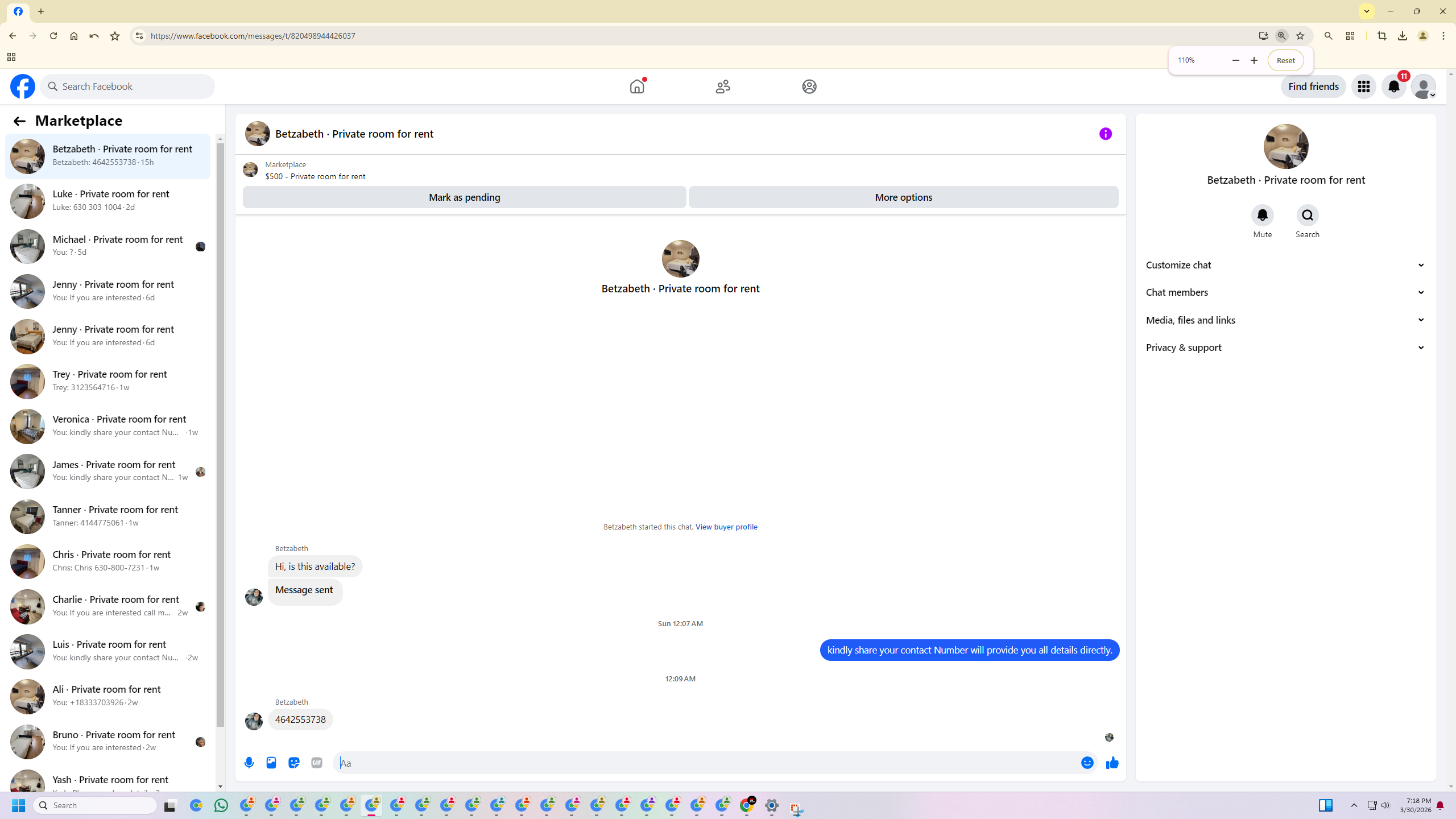This screenshot has height=819, width=1456.
Task: Click the browser zoom-in plus button
Action: click(x=1254, y=60)
